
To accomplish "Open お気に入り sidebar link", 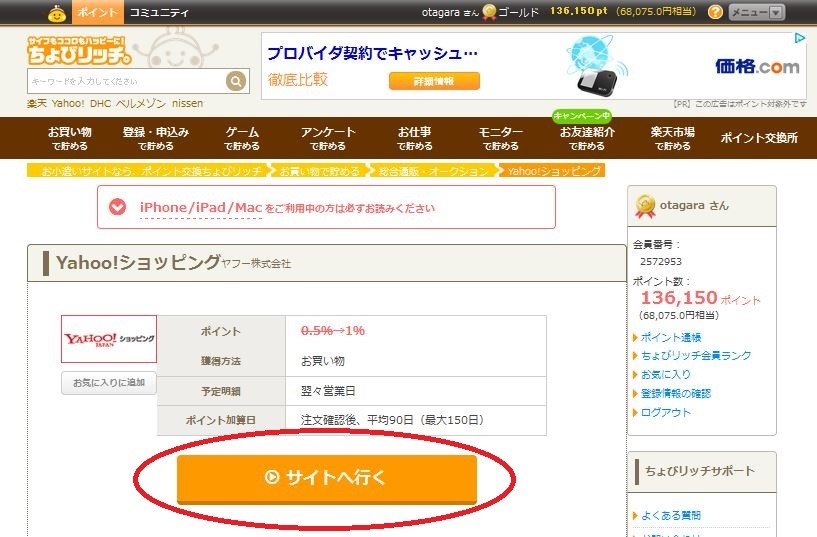I will 665,374.
